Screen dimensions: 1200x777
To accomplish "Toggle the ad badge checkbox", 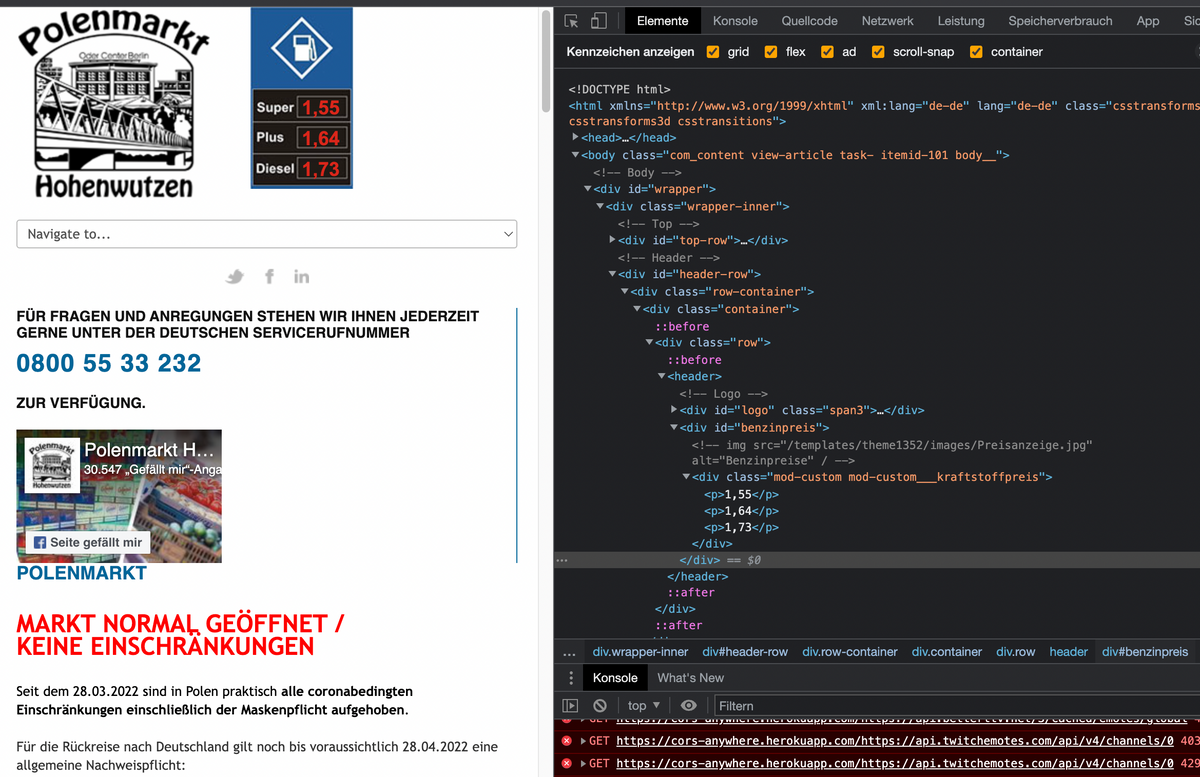I will point(827,52).
